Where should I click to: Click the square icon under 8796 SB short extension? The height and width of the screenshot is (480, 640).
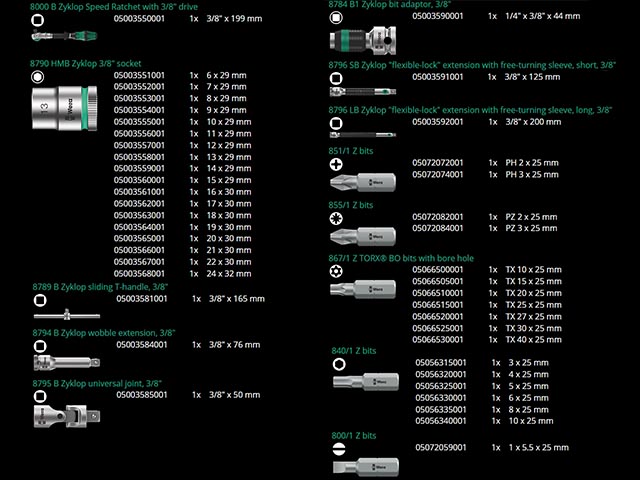[336, 78]
